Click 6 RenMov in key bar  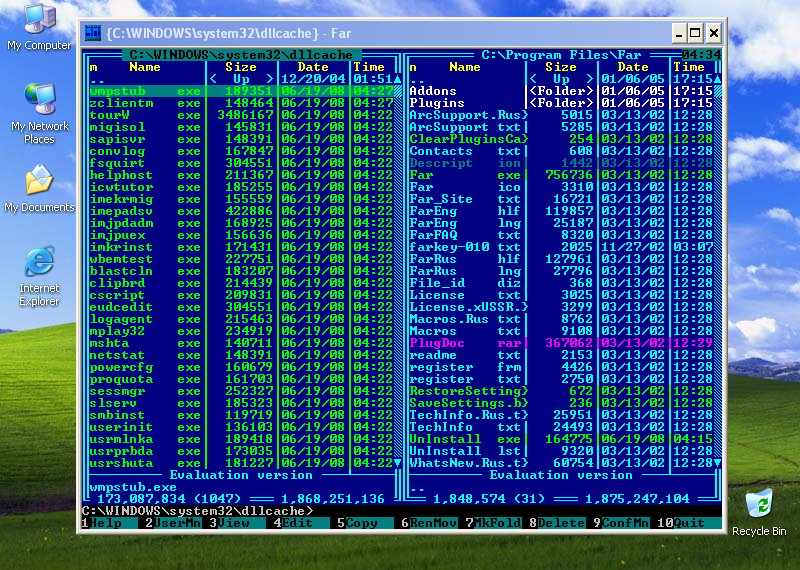click(429, 523)
